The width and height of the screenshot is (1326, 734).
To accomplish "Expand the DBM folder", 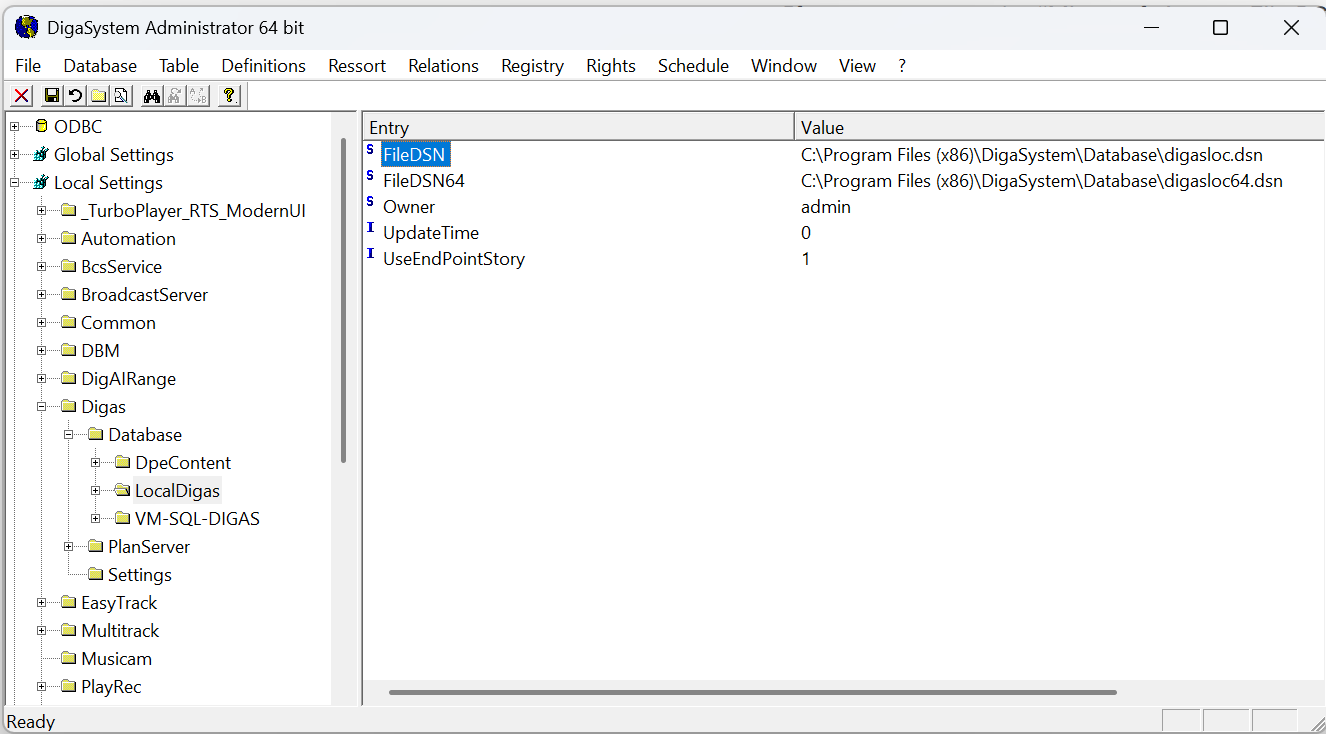I will coord(42,351).
